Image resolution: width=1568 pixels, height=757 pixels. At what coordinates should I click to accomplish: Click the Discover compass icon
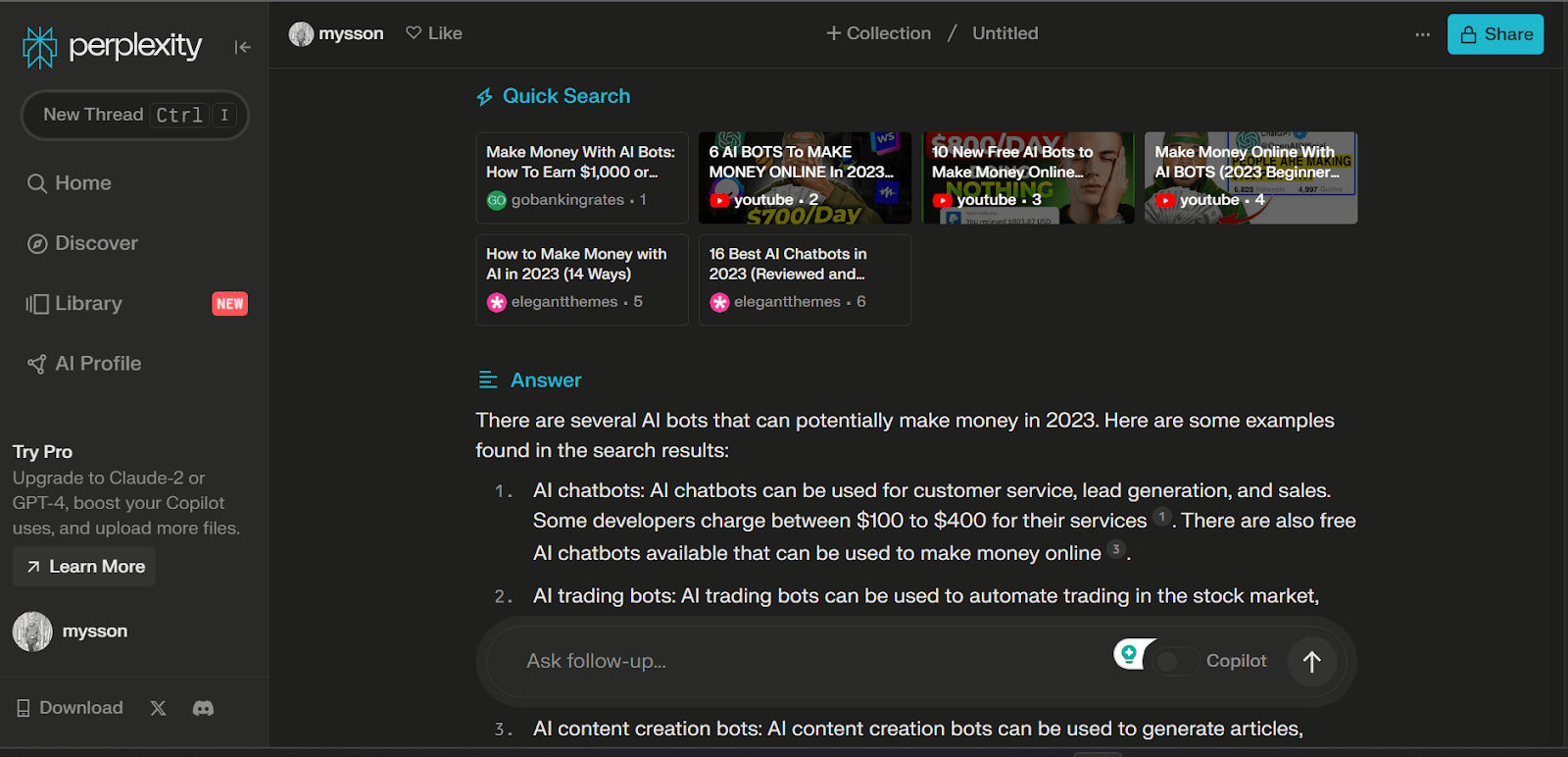[37, 243]
